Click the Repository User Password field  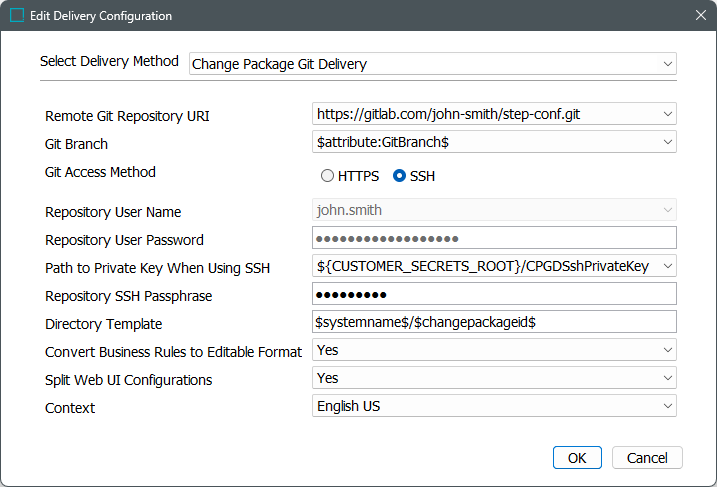point(495,238)
